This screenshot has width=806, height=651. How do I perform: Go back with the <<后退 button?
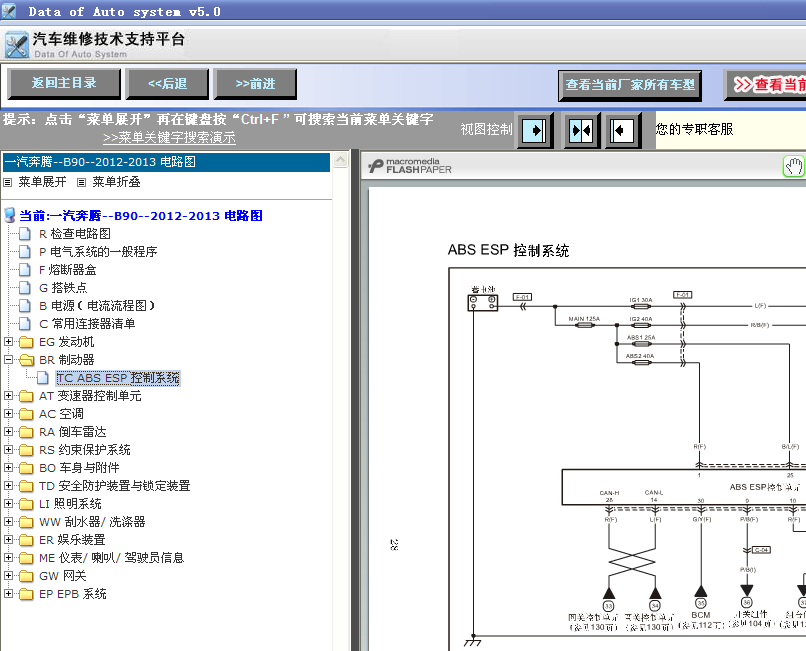[x=167, y=83]
